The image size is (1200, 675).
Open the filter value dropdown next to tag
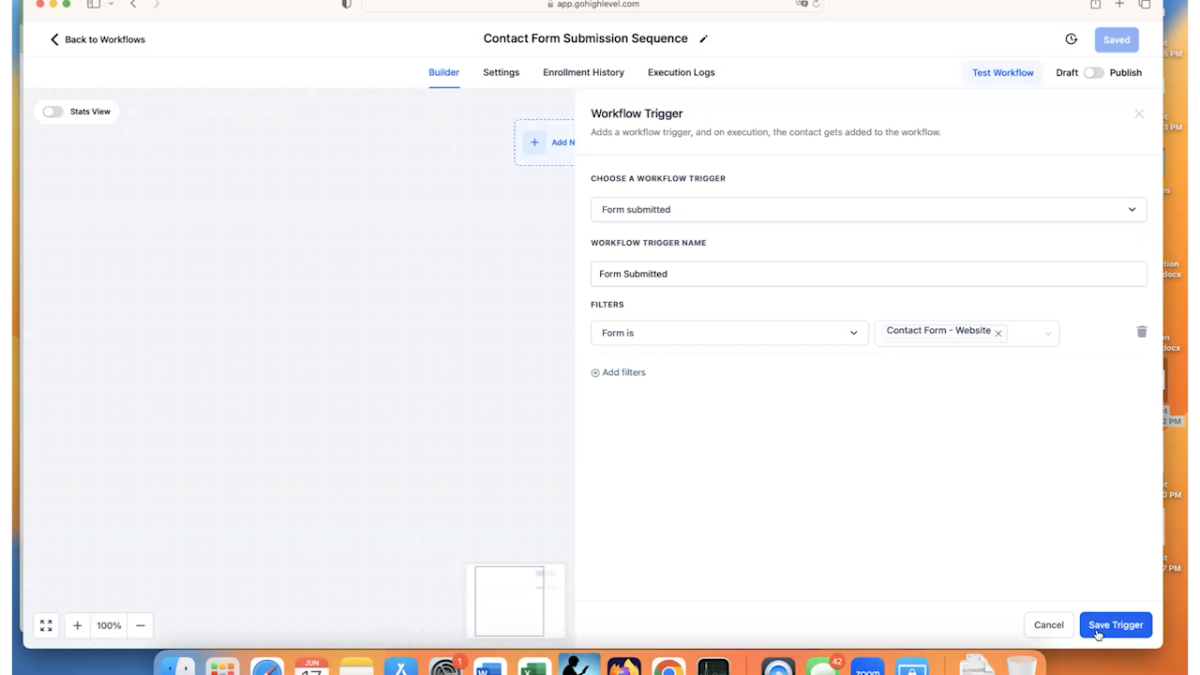[x=1046, y=333]
